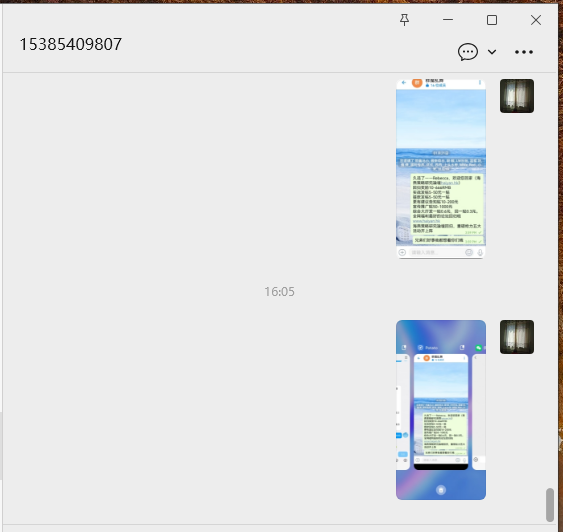Screen dimensions: 563x532
Task: Expand the dropdown arrow beside chat icon
Action: [x=492, y=52]
